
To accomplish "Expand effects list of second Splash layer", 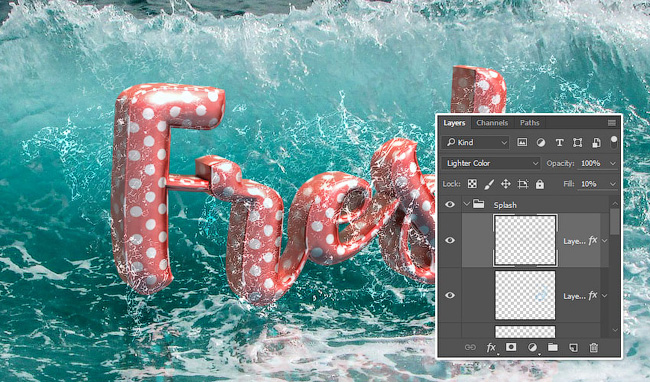I will [605, 296].
